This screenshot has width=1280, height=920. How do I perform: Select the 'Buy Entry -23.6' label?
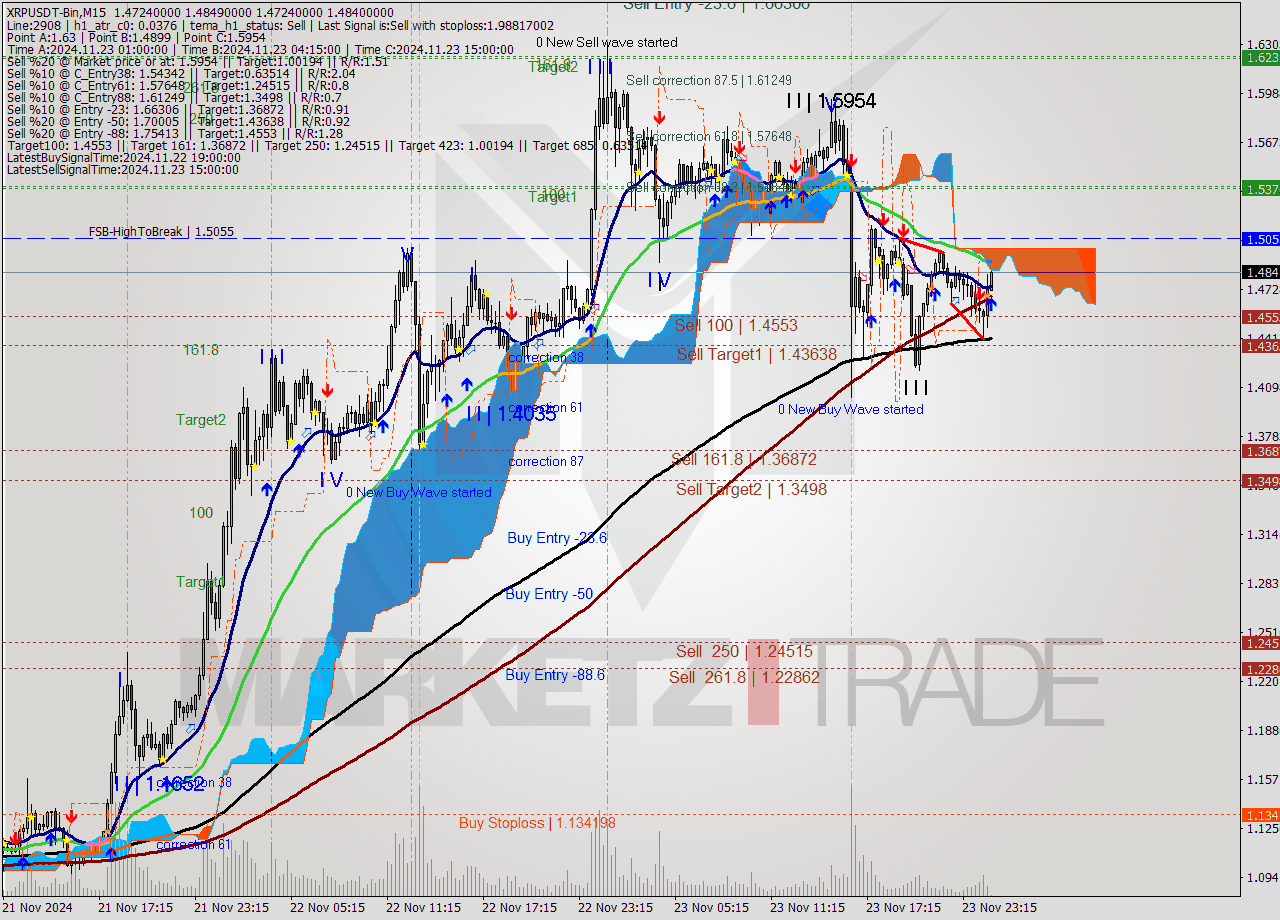(x=557, y=537)
